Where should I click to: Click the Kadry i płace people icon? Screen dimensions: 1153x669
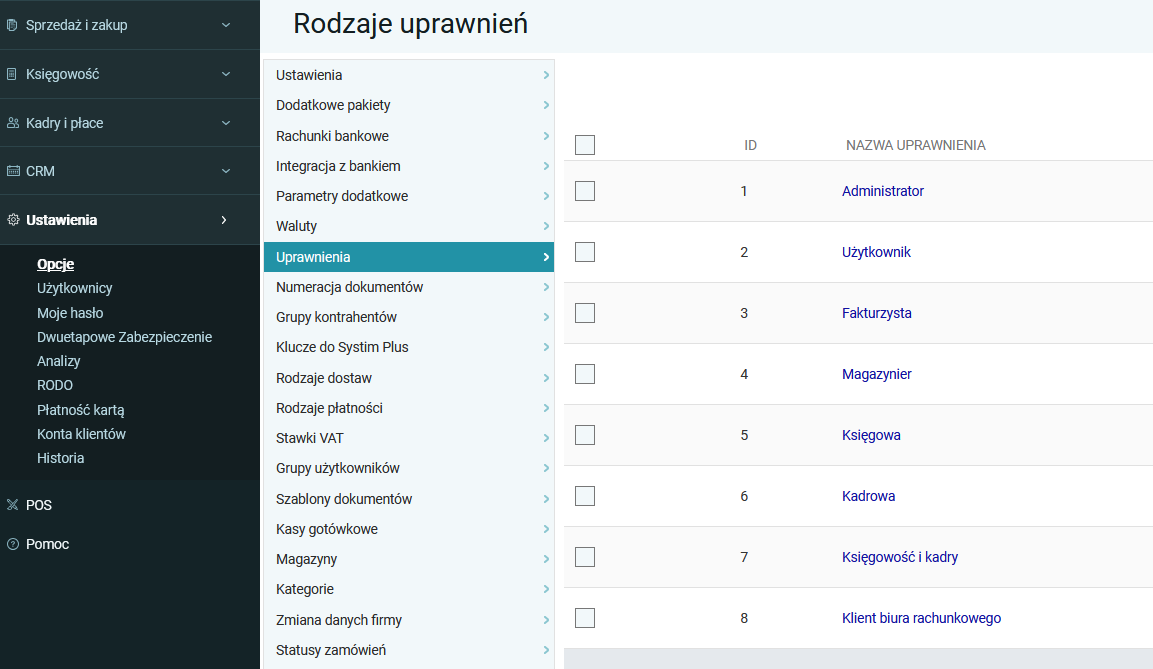pyautogui.click(x=12, y=123)
